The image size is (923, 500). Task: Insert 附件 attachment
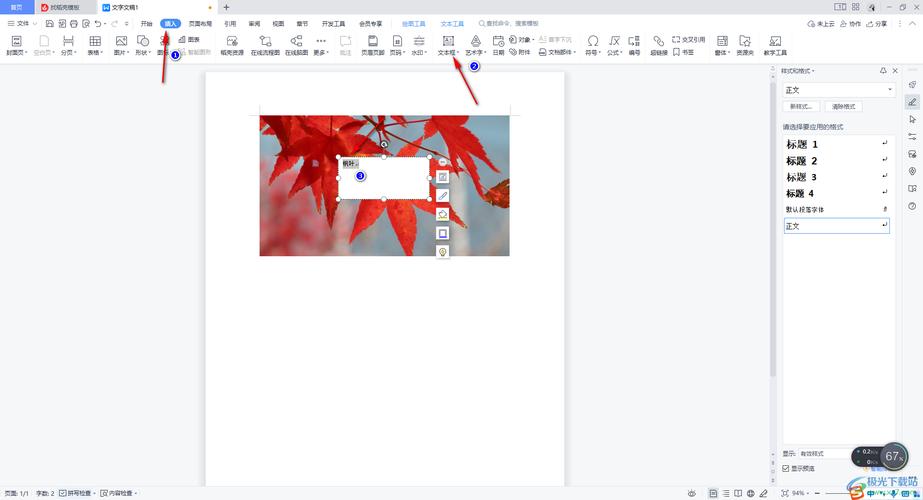[520, 52]
